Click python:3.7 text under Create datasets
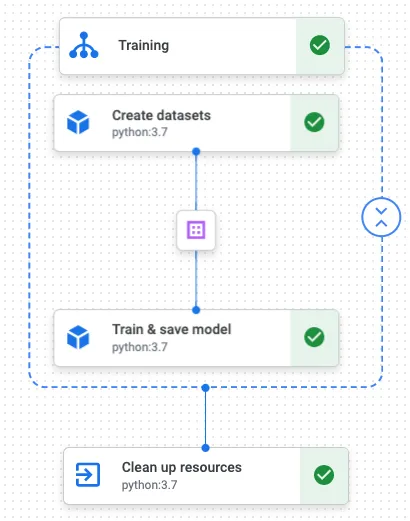 [x=140, y=132]
